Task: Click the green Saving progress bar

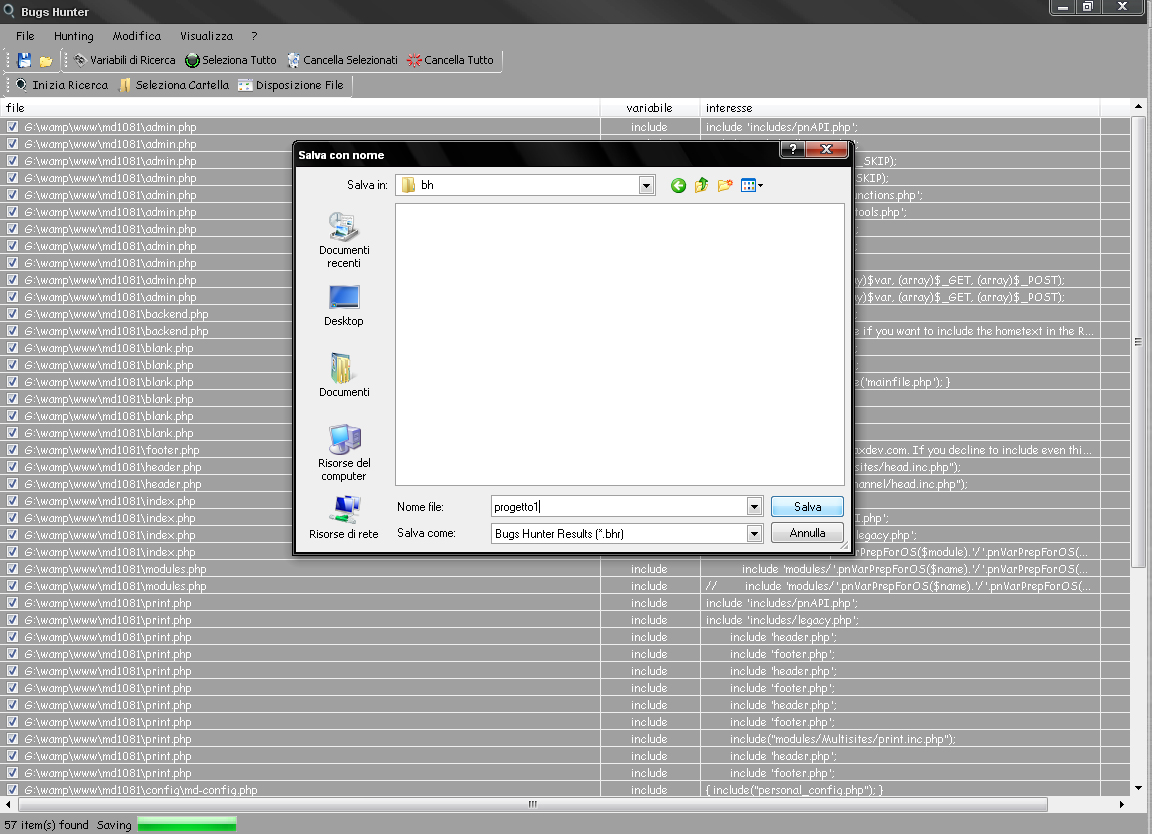Action: (187, 824)
